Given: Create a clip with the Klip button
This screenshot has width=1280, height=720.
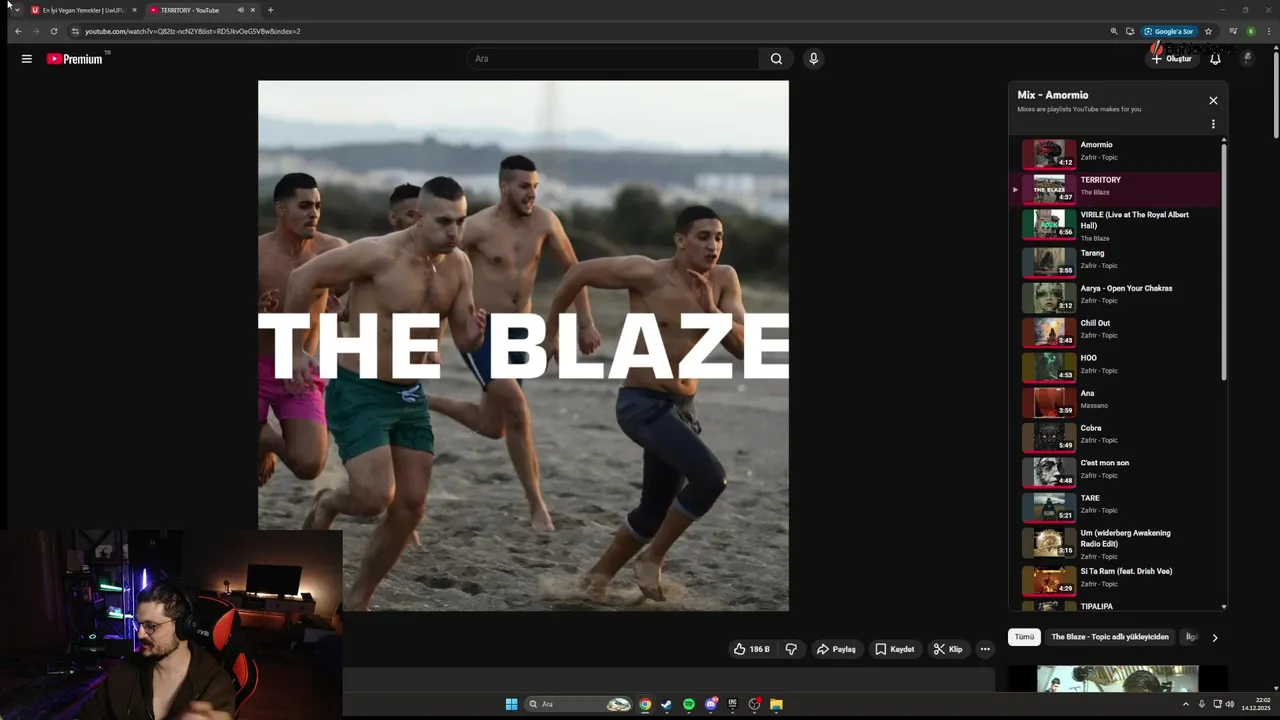Looking at the screenshot, I should (x=947, y=649).
